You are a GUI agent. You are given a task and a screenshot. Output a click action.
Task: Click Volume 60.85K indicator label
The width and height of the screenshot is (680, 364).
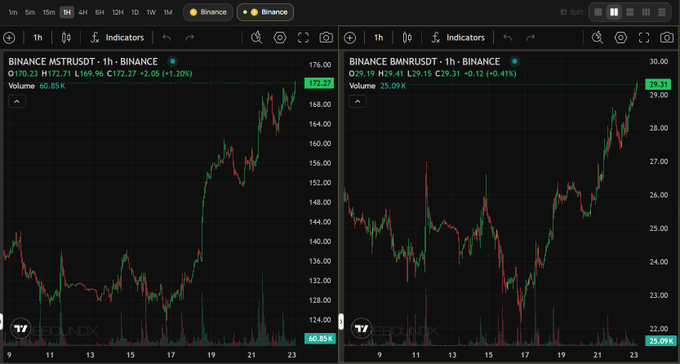(37, 86)
